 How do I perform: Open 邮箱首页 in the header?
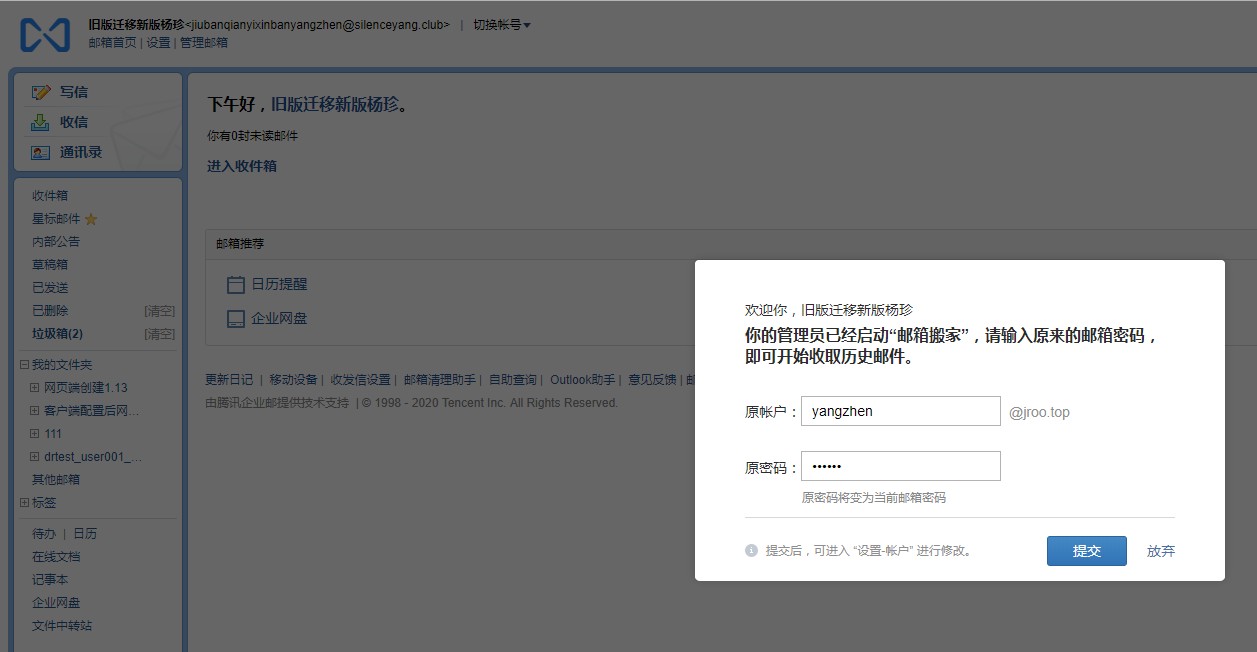(112, 43)
